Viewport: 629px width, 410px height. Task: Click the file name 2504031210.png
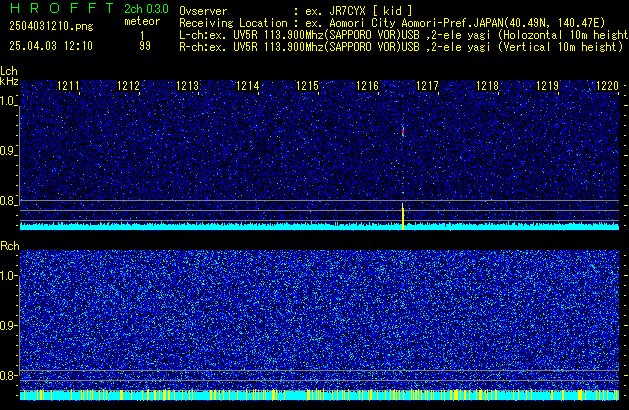(x=51, y=26)
